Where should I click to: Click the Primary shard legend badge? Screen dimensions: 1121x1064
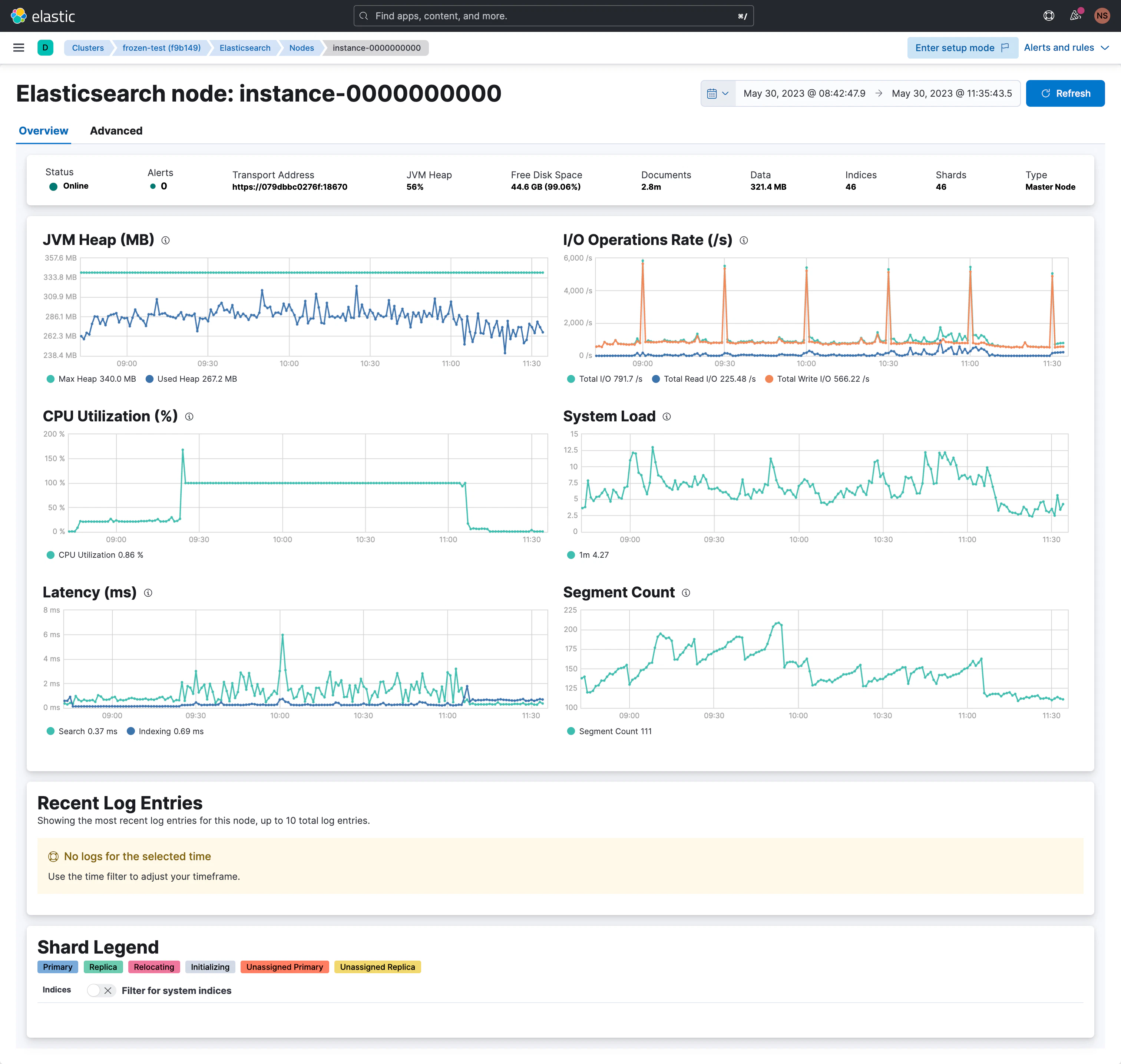[x=58, y=968]
